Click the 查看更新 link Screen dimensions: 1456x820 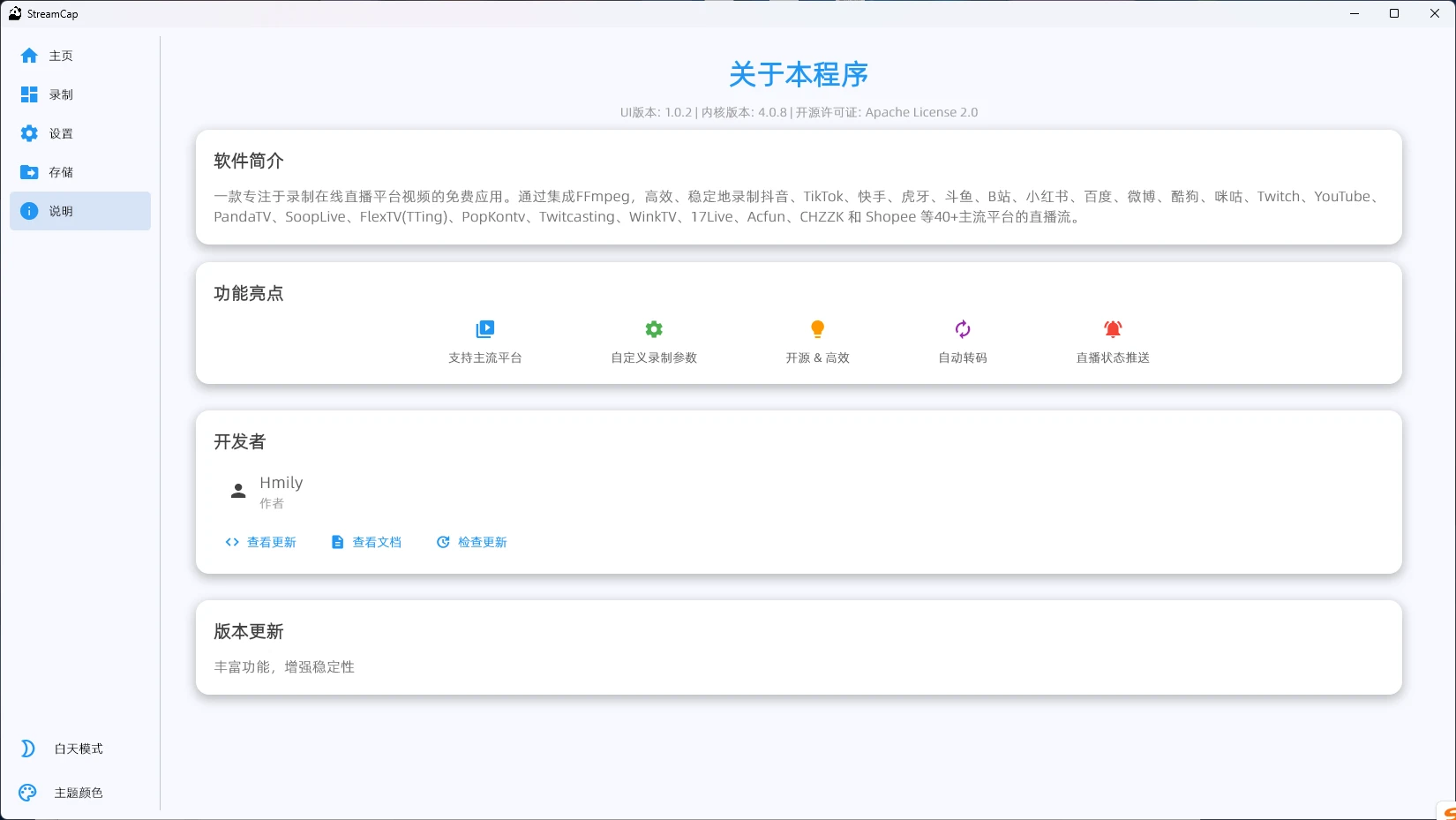(261, 542)
